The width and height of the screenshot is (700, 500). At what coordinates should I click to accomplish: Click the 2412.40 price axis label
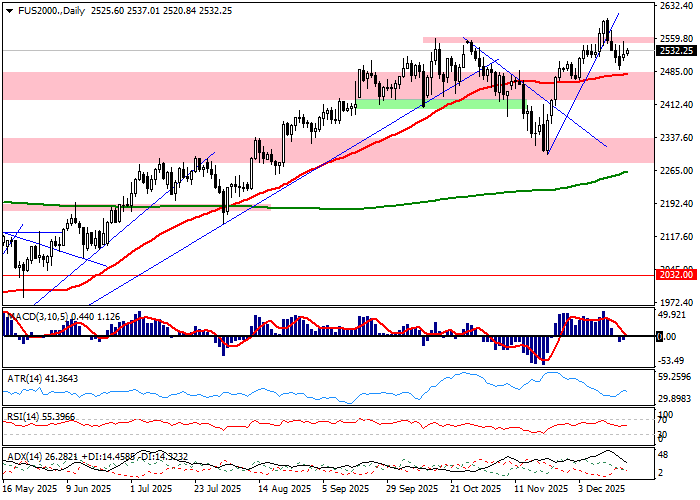(x=676, y=104)
